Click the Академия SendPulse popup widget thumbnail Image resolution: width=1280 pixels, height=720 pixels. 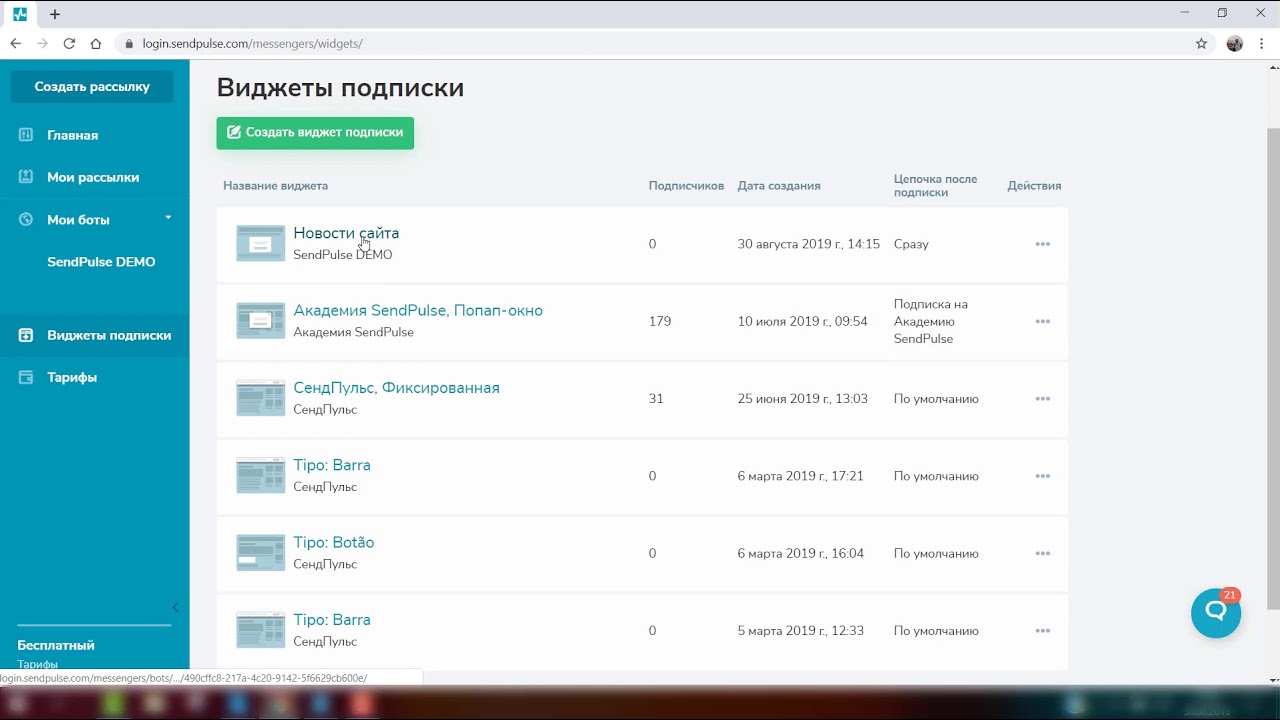tap(260, 320)
